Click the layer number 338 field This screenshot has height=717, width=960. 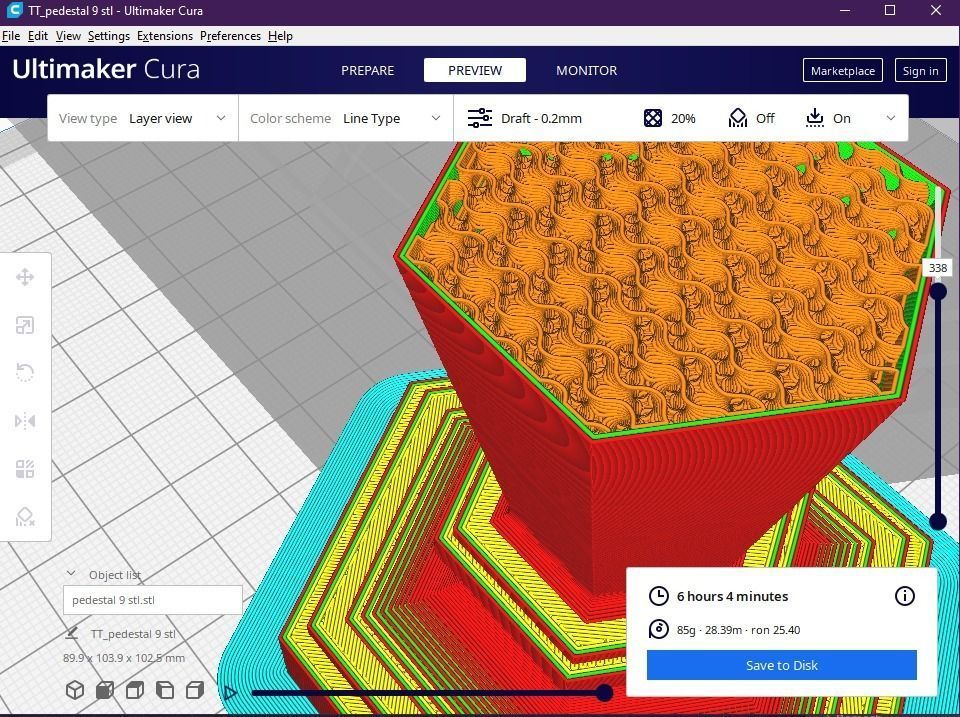pos(937,268)
